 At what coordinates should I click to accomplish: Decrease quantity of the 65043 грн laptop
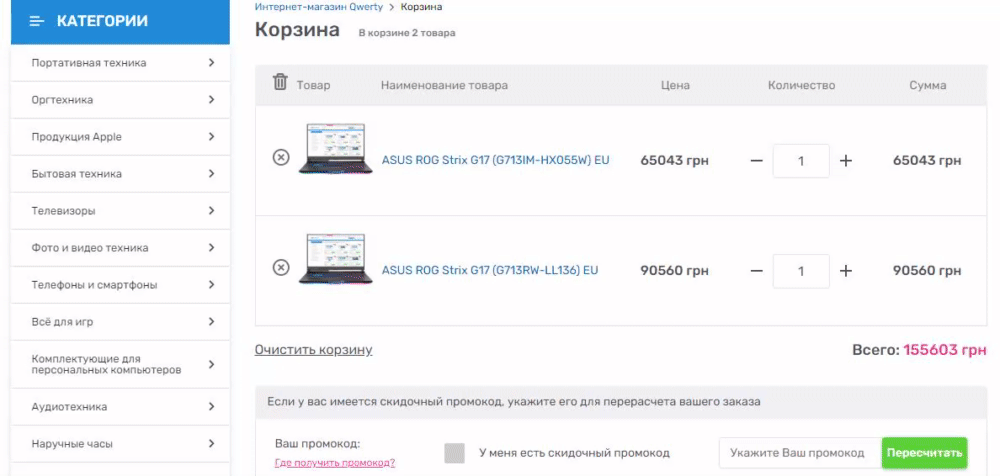[x=756, y=161]
